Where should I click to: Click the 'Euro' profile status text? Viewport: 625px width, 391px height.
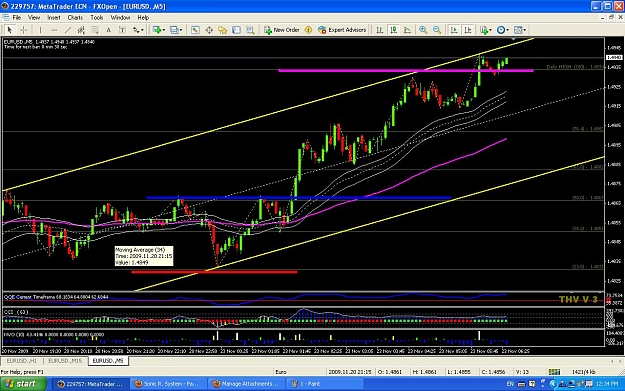click(281, 372)
